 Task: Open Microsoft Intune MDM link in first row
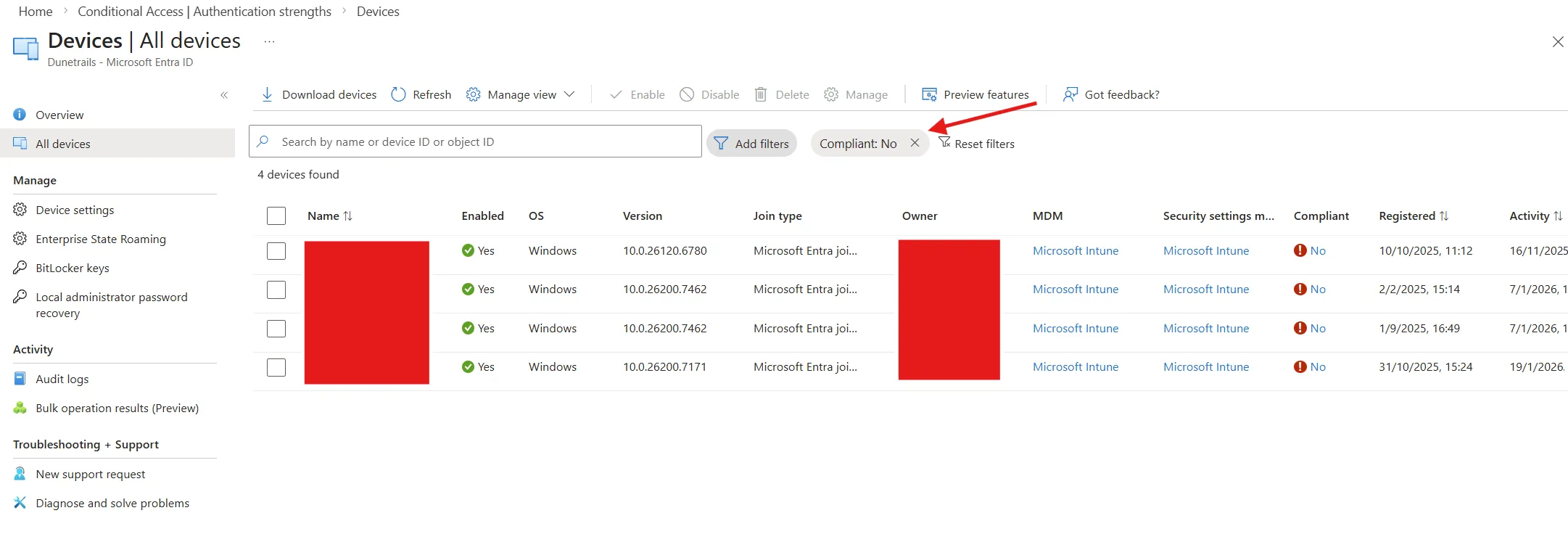1075,250
